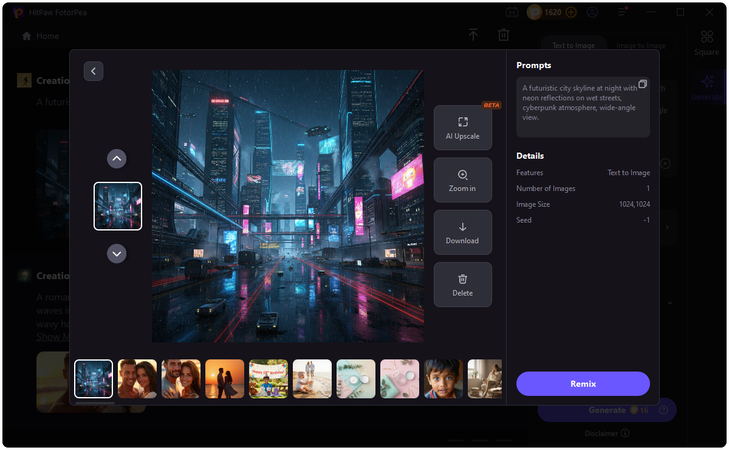Screen dimensions: 729x450
Task: Click the gold coin balance icon
Action: click(x=535, y=13)
